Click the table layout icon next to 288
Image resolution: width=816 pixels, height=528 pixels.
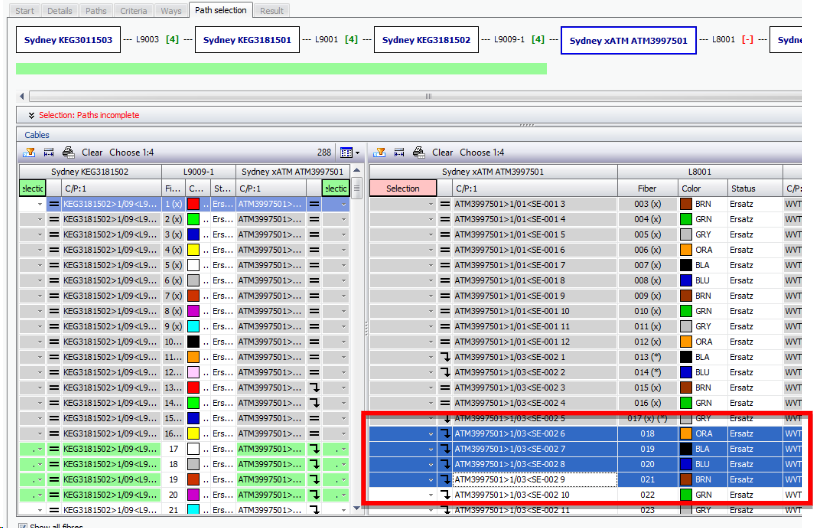[346, 152]
